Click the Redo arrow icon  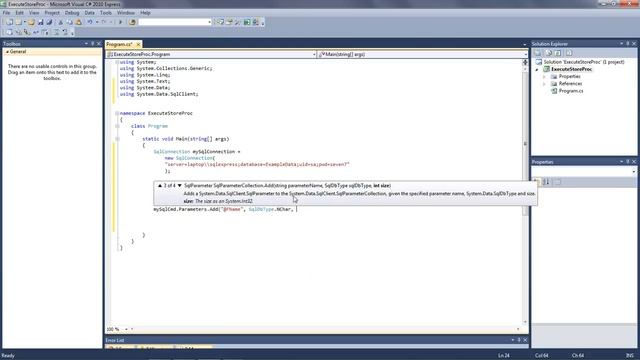pos(104,22)
